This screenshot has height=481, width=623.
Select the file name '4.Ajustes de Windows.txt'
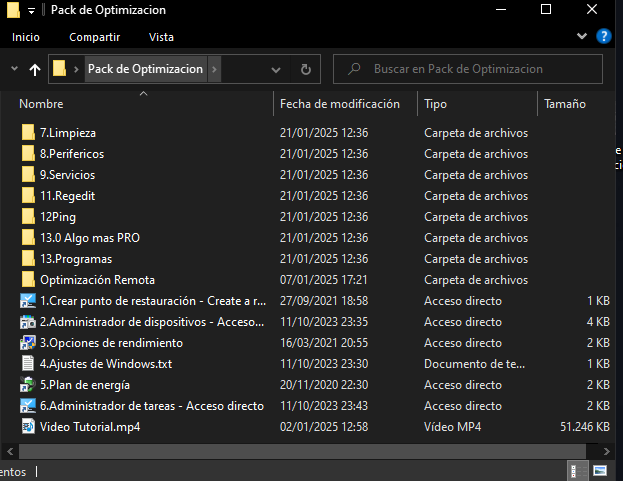coord(106,364)
